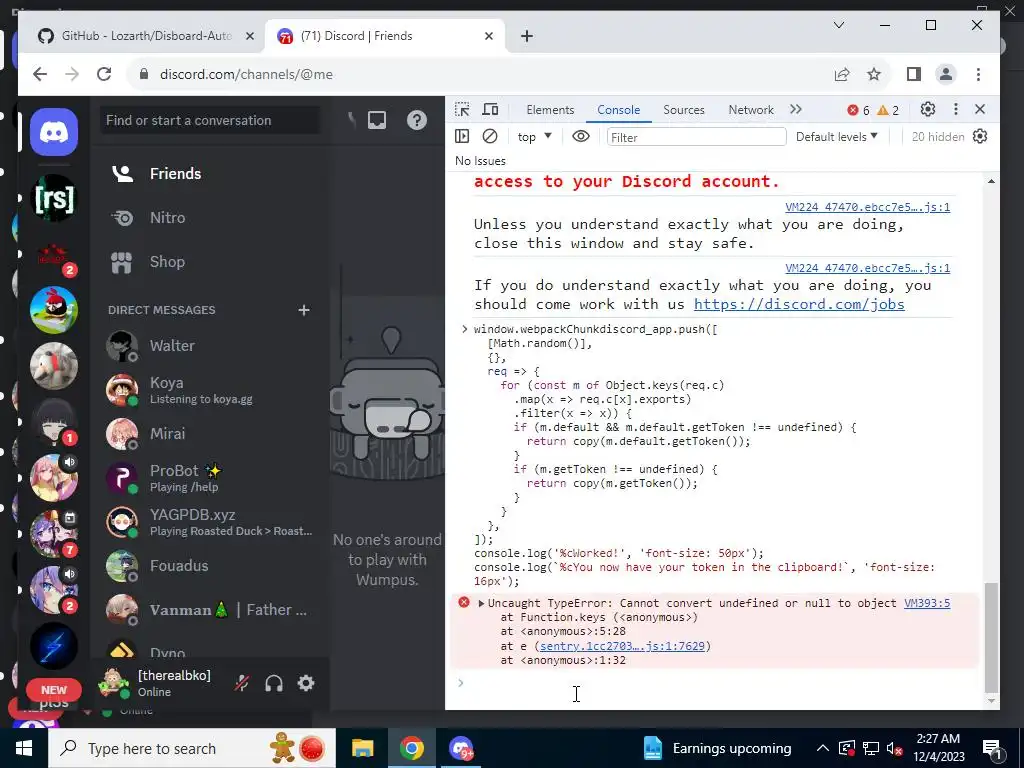Select the inspect element picker tool
The image size is (1024, 768).
(462, 110)
